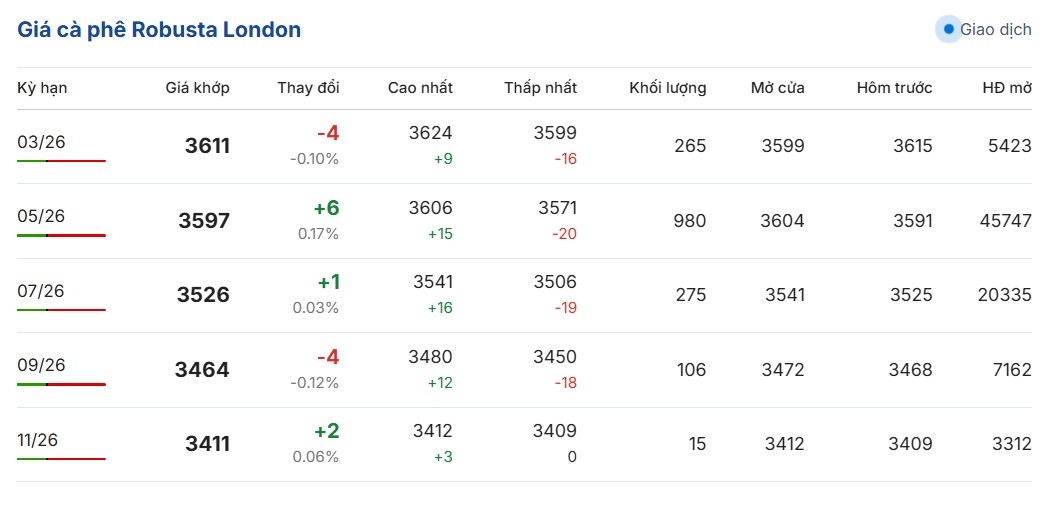
Task: Sort table by "Cao nhất" header
Action: [x=420, y=88]
